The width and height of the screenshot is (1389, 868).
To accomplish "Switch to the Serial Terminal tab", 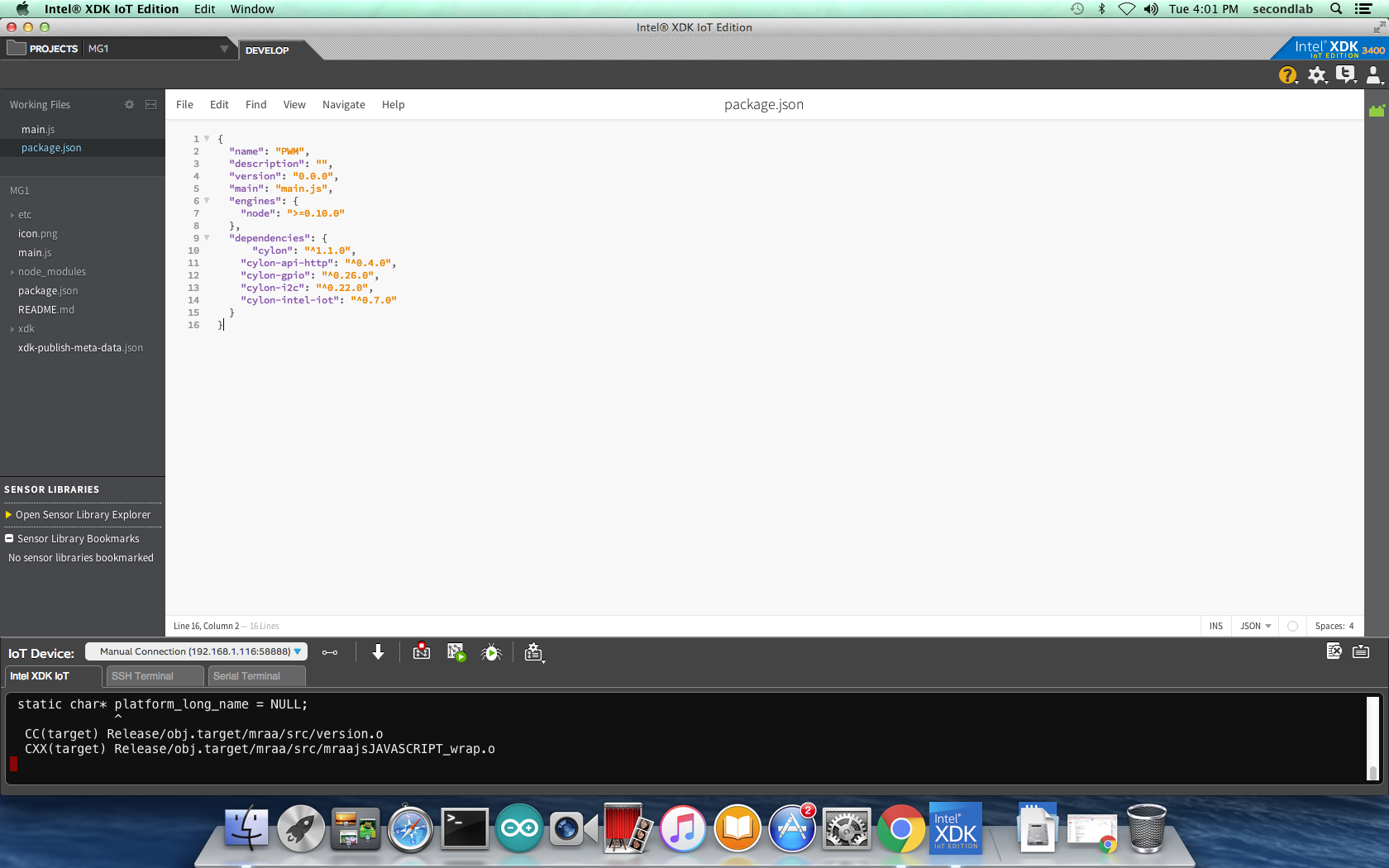I will 256,676.
